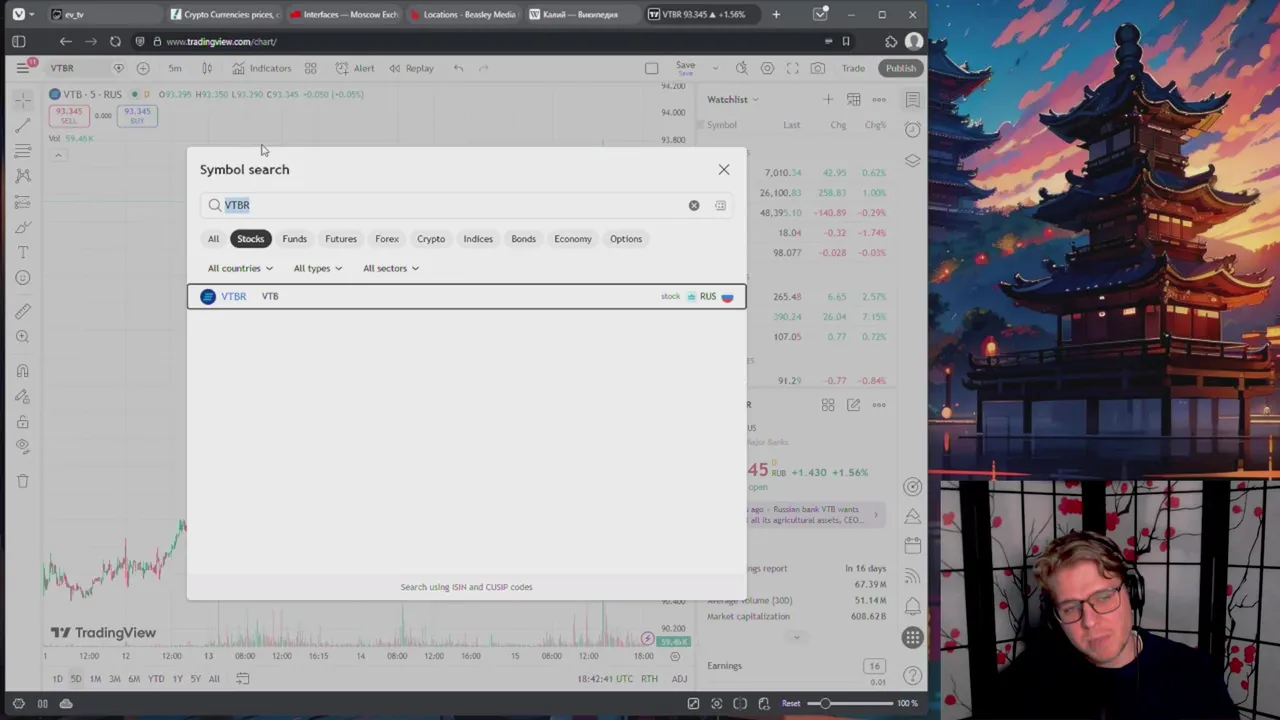Open the Alerts clock icon in right sidebar
The image size is (1280, 720).
tap(912, 130)
